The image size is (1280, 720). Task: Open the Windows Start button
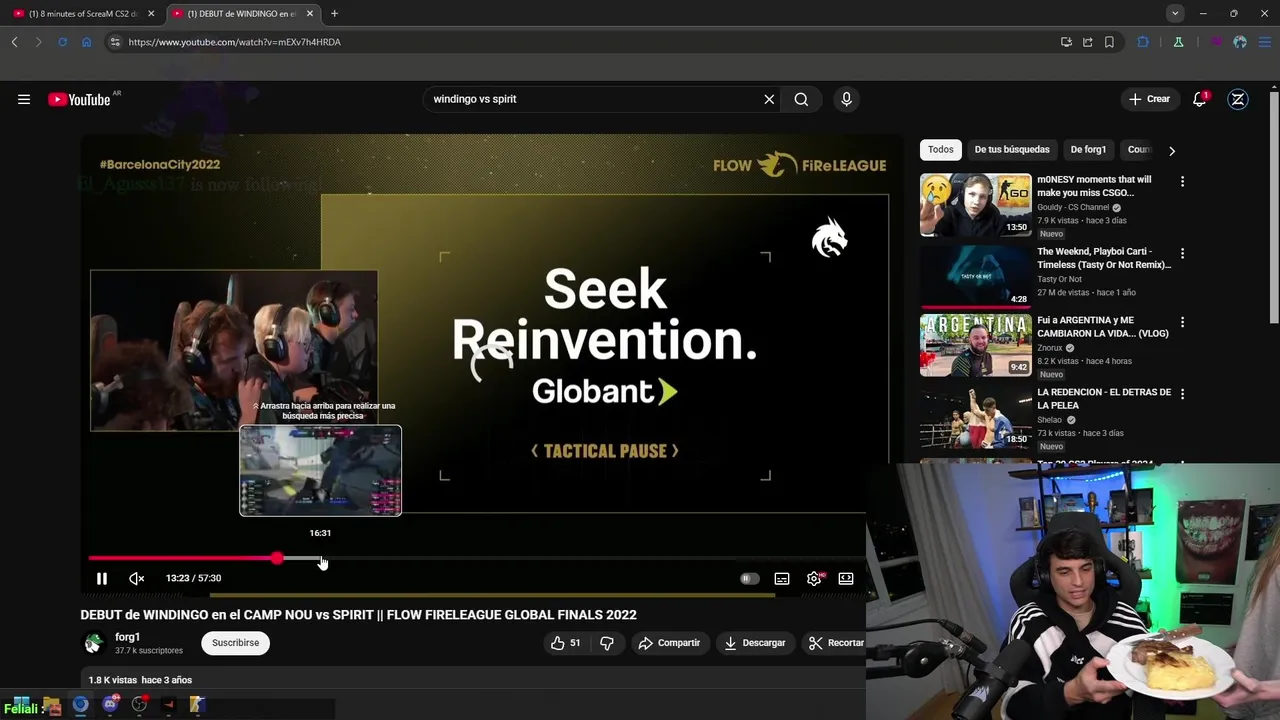pyautogui.click(x=21, y=704)
